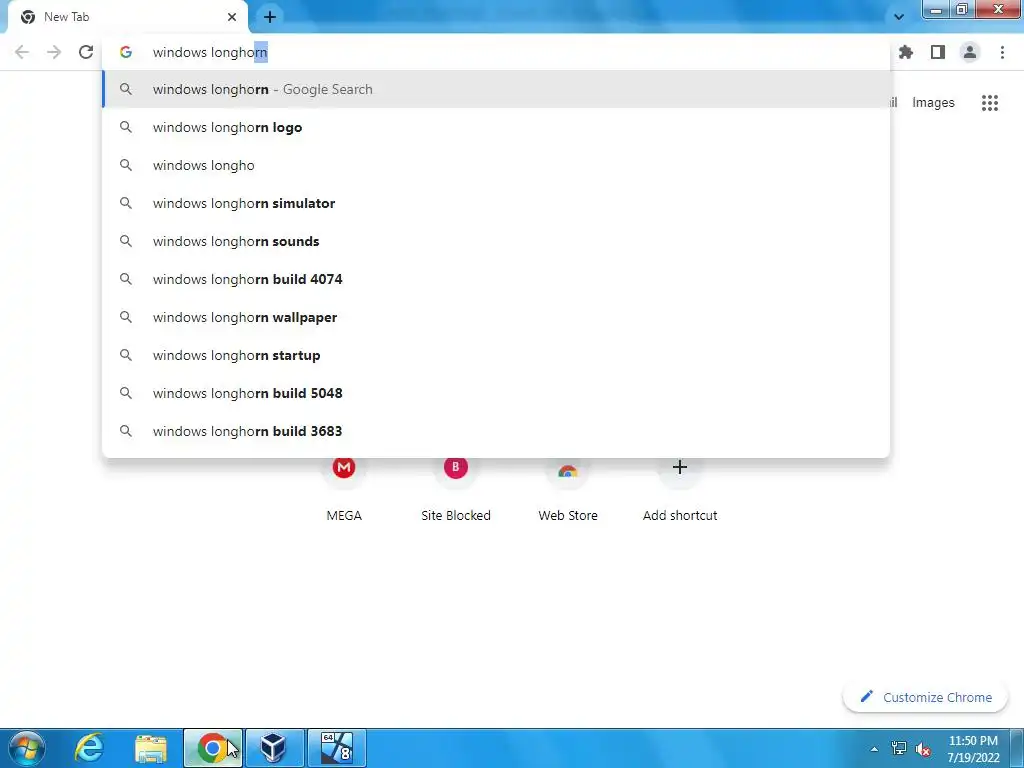Toggle the side panel icon
The image size is (1024, 768).
[x=938, y=52]
